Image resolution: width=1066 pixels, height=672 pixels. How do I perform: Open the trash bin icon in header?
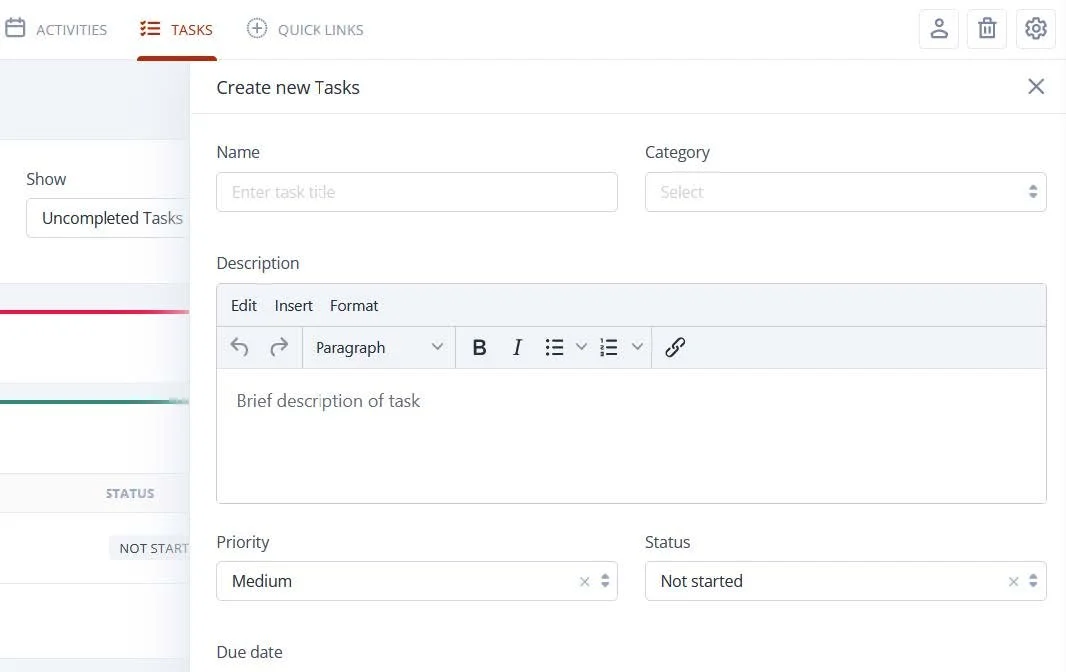pyautogui.click(x=987, y=29)
